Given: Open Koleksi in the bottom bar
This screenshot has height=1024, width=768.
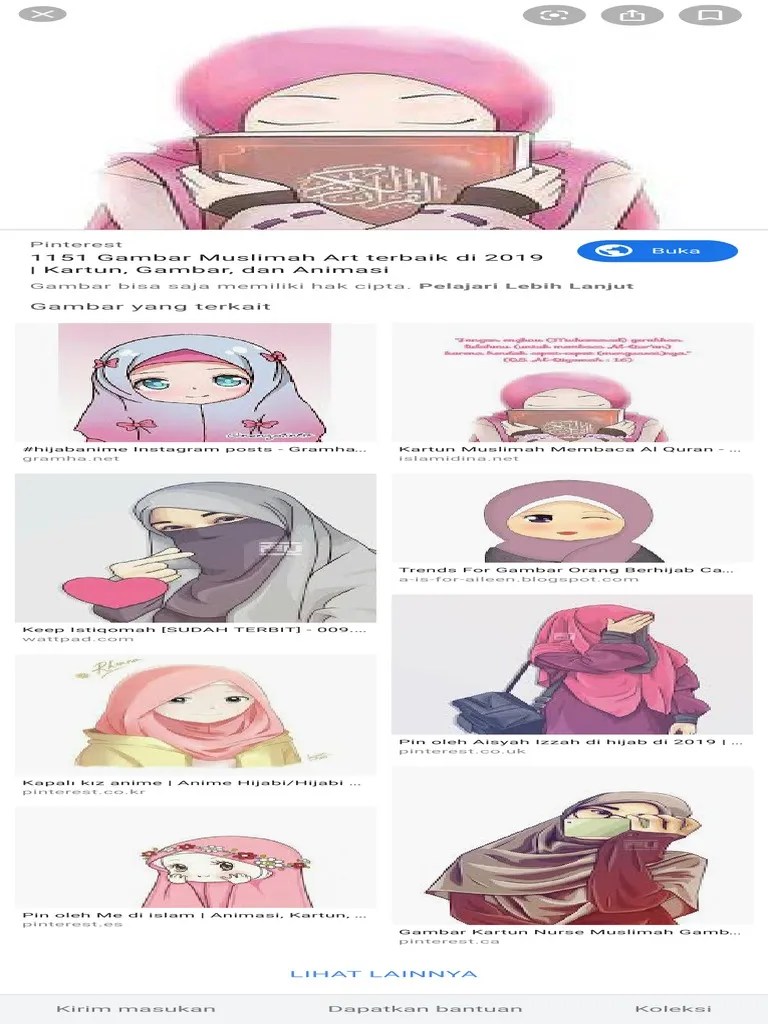Looking at the screenshot, I should (x=673, y=1009).
